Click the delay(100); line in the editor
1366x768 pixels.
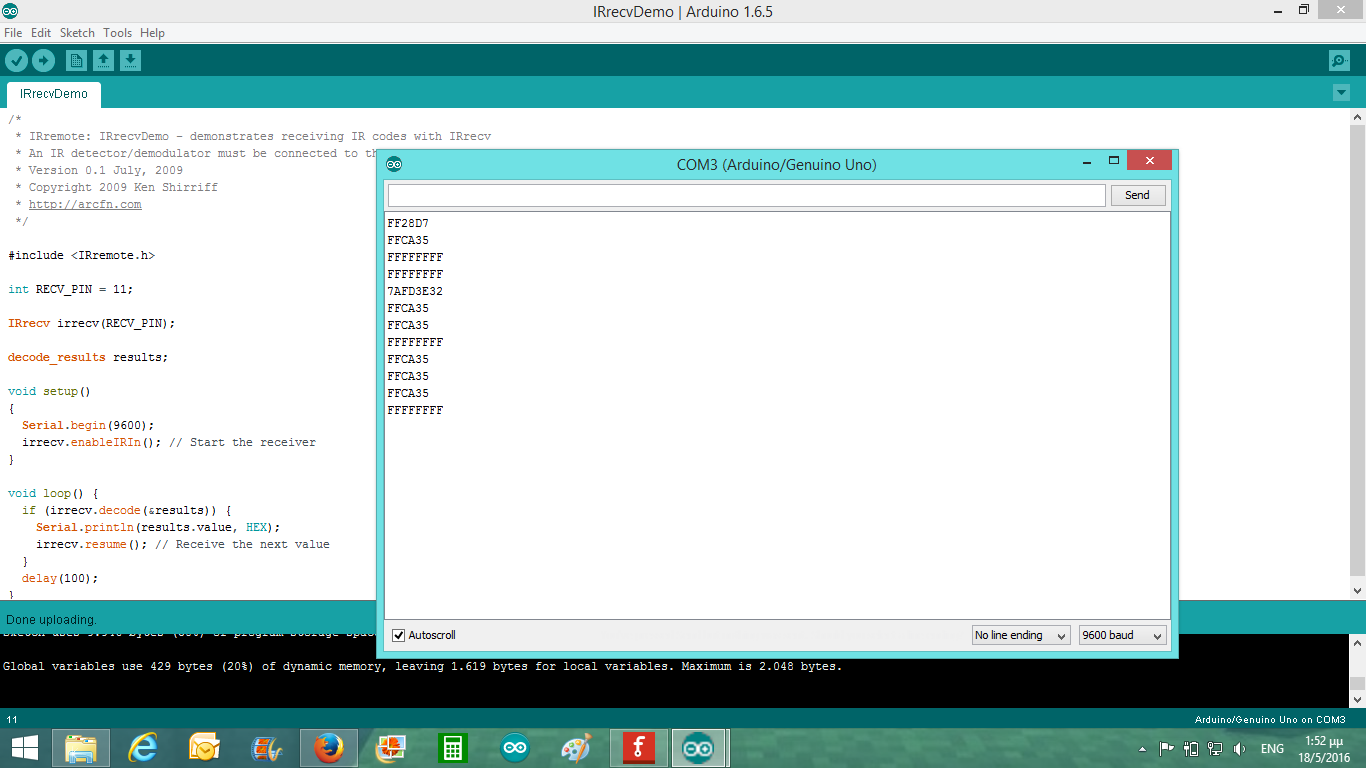[60, 578]
